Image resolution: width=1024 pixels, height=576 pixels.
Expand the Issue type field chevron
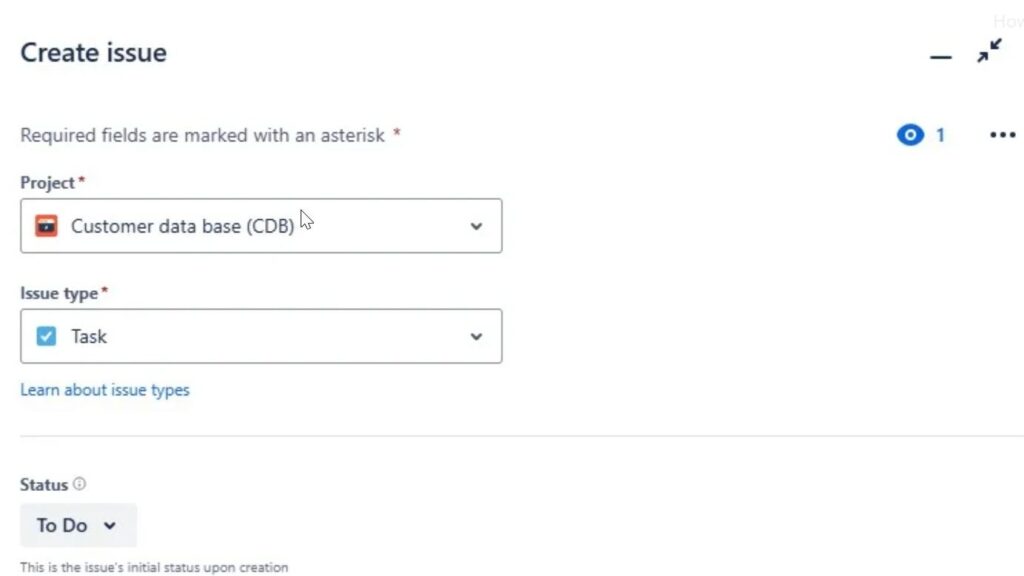[477, 336]
